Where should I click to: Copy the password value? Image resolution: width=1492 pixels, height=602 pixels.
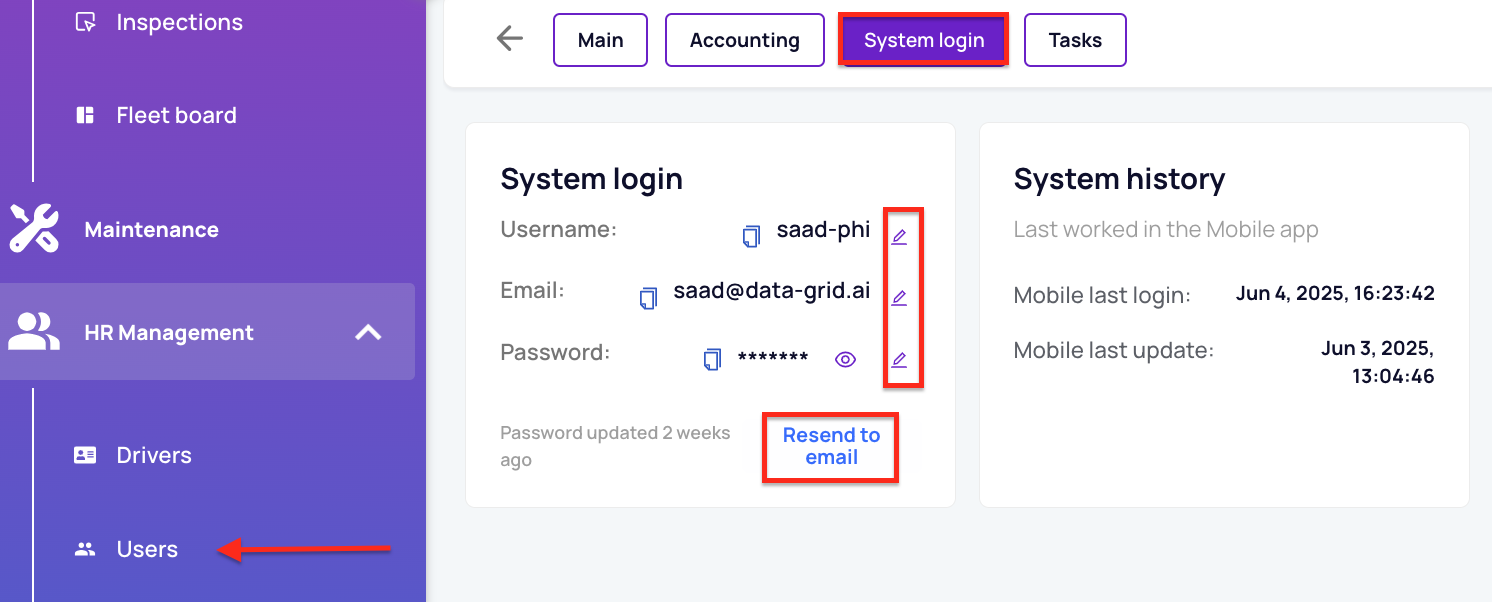pos(712,360)
